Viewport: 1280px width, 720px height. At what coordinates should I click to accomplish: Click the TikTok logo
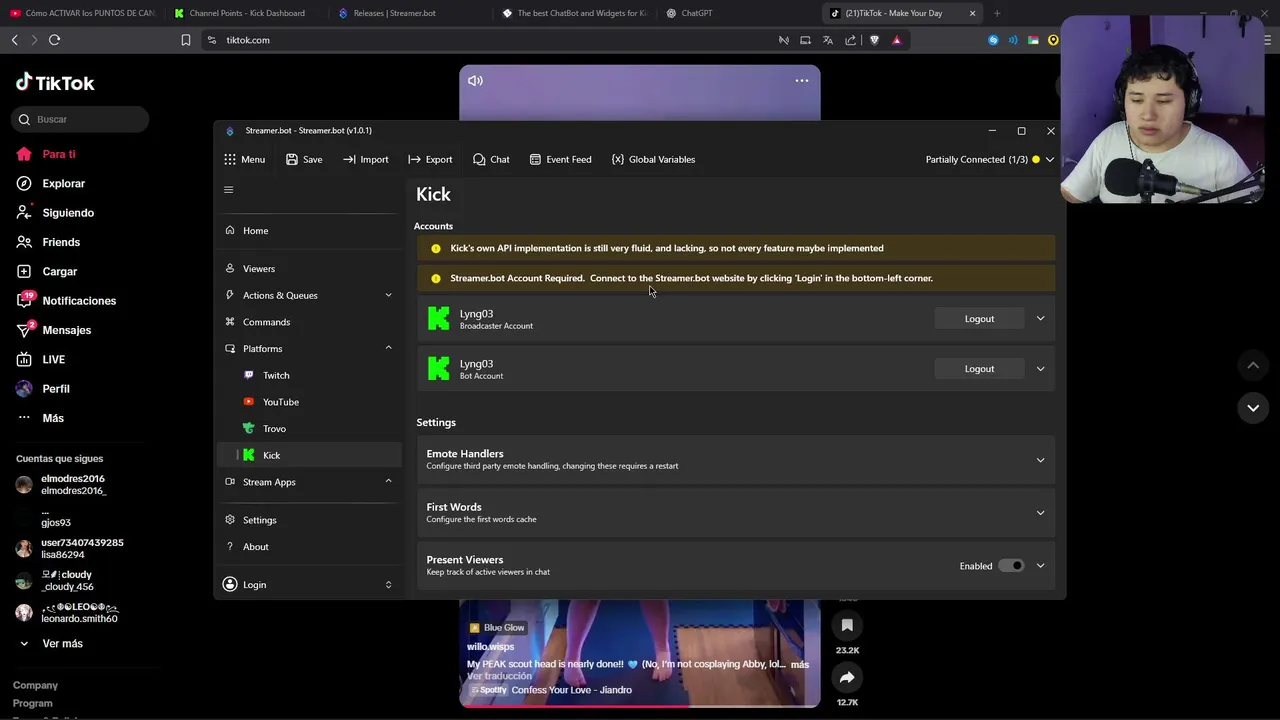pos(55,83)
